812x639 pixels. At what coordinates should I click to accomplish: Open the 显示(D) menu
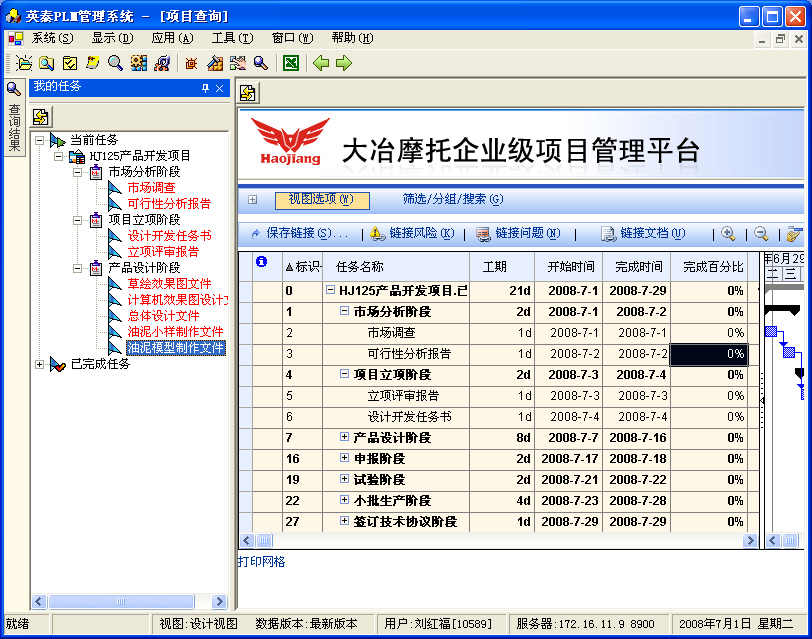(x=112, y=38)
